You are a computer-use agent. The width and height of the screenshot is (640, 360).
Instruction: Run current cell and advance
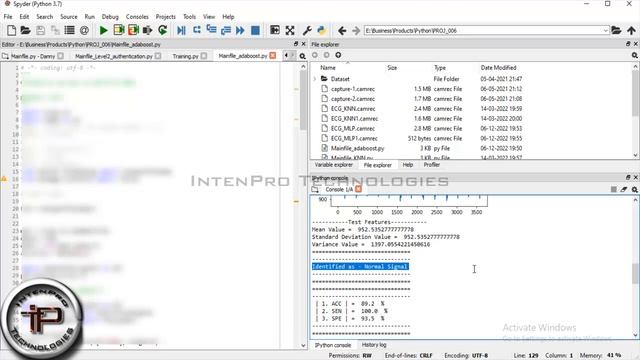tap(133, 30)
